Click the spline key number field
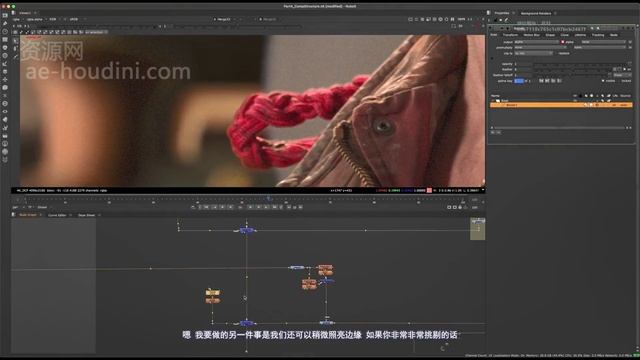The height and width of the screenshot is (360, 640). (x=519, y=81)
